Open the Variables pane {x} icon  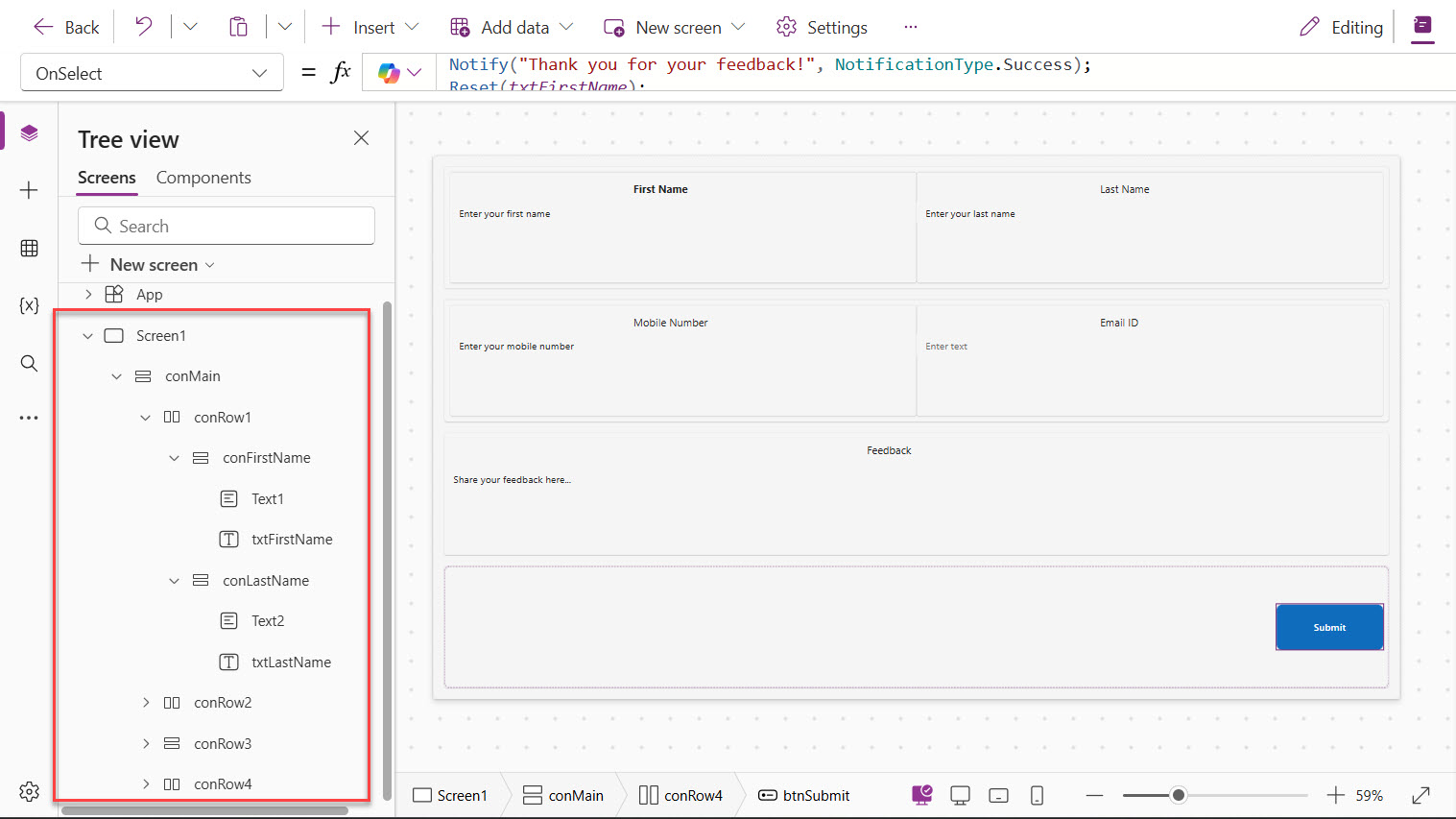(29, 305)
